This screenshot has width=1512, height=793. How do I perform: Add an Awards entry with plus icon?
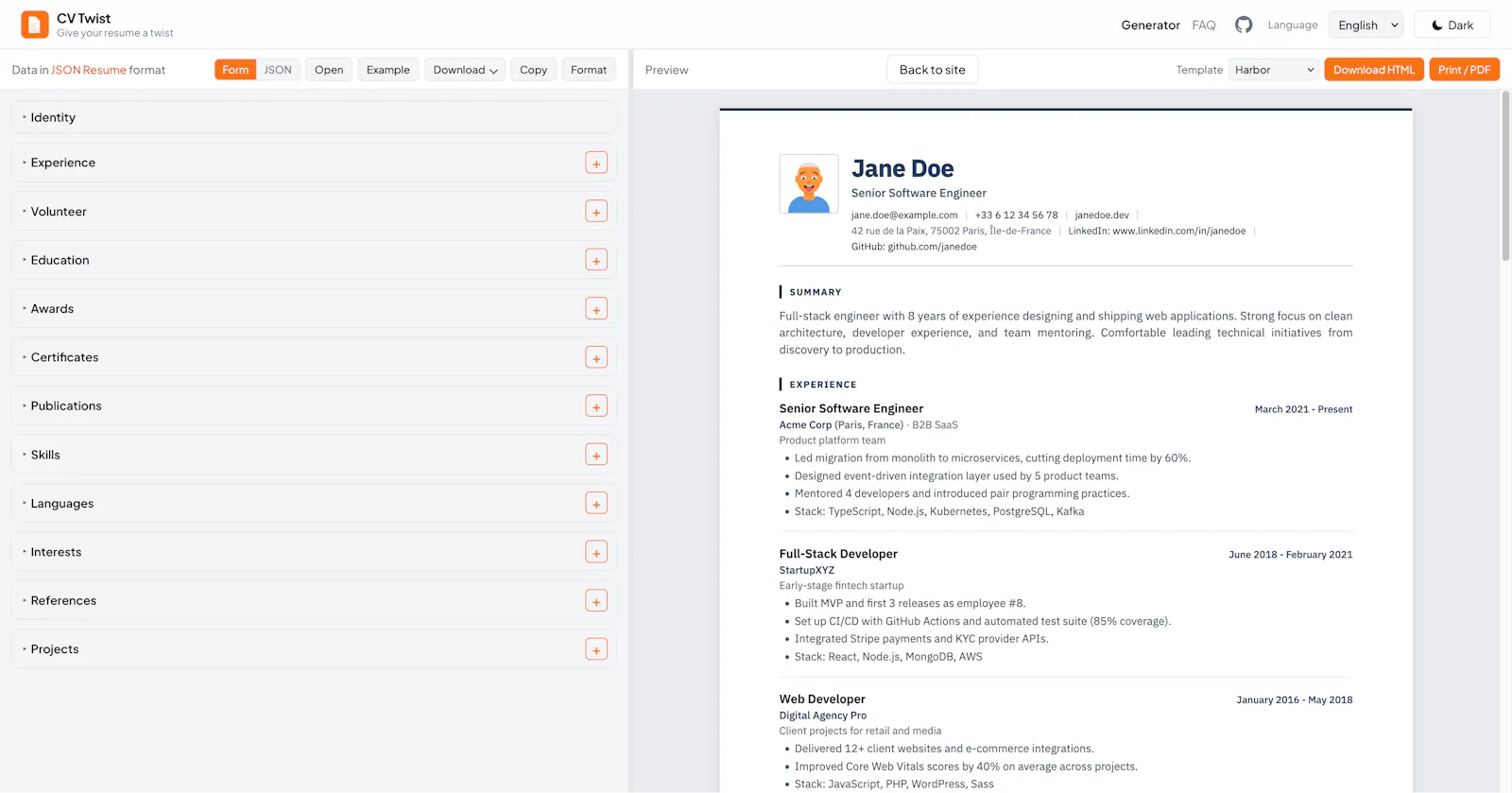coord(596,309)
